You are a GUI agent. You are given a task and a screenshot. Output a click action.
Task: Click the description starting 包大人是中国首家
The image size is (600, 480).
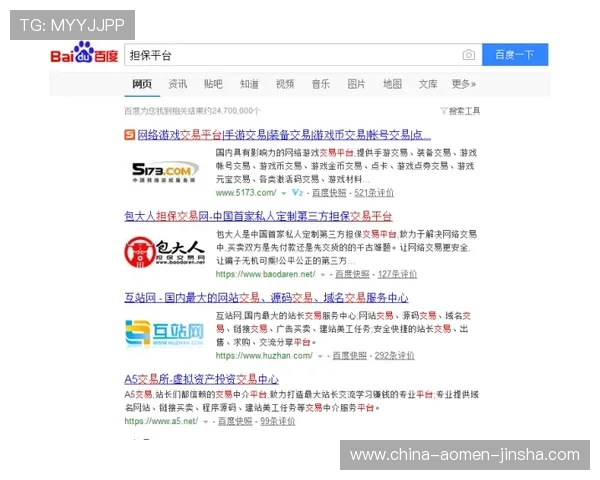coord(346,247)
